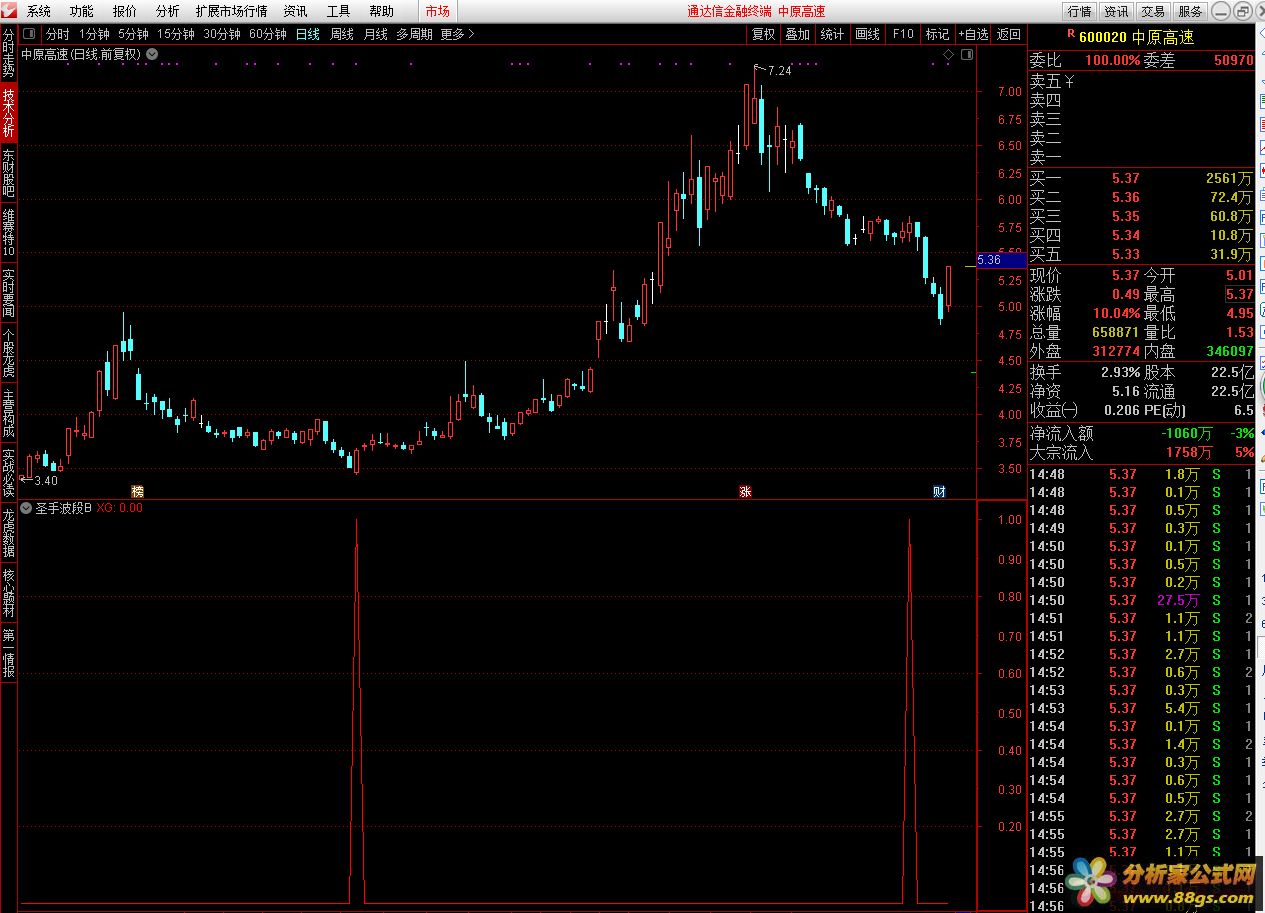The image size is (1265, 913).
Task: Open the 技术分析 sidebar tab
Action: tap(8, 113)
